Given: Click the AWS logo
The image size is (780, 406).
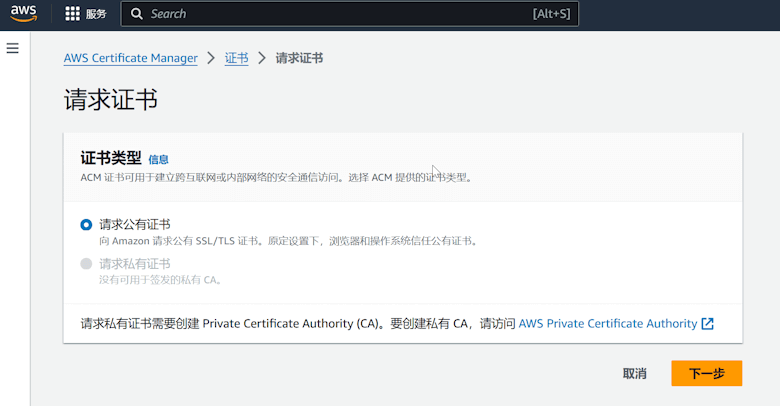Looking at the screenshot, I should pyautogui.click(x=23, y=14).
